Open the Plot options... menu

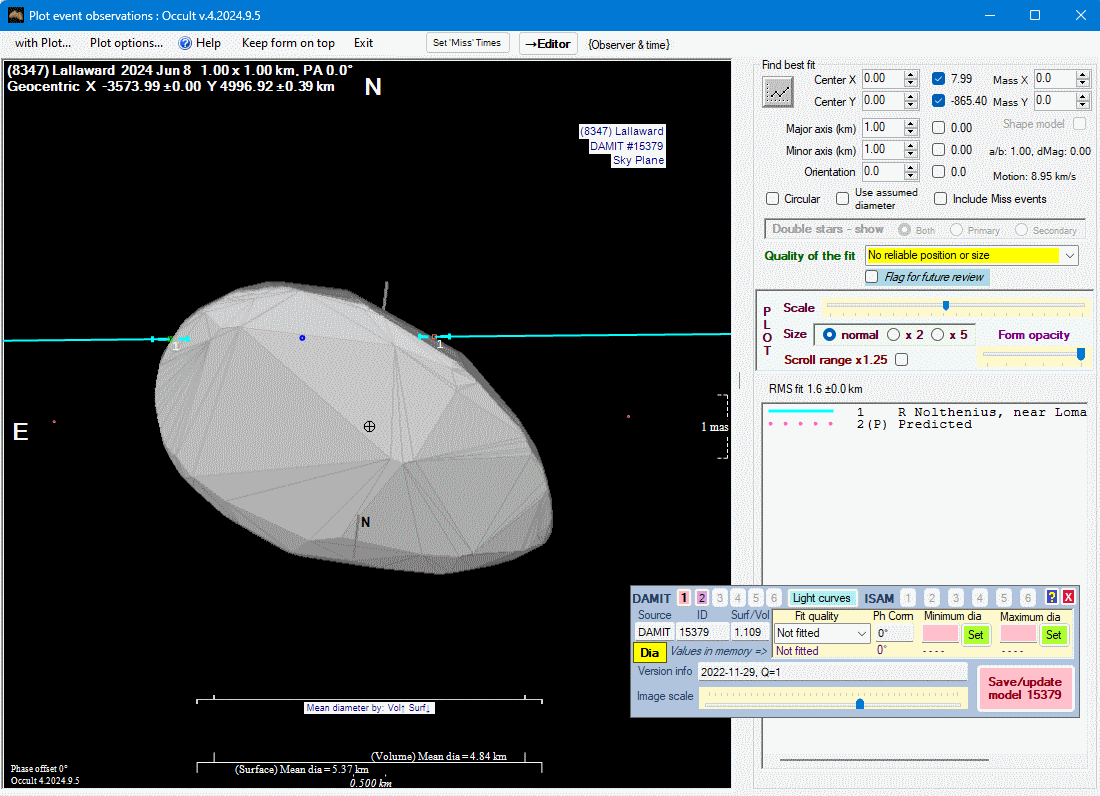point(126,43)
